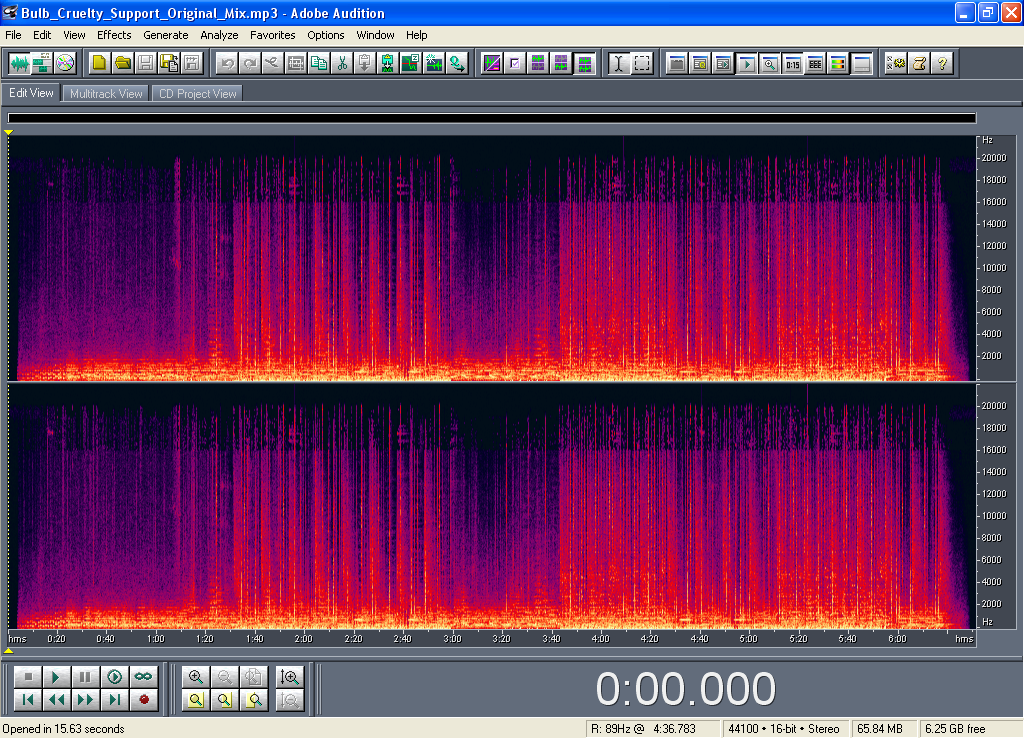1024x738 pixels.
Task: Open the CD Project view disc icon
Action: coord(65,63)
